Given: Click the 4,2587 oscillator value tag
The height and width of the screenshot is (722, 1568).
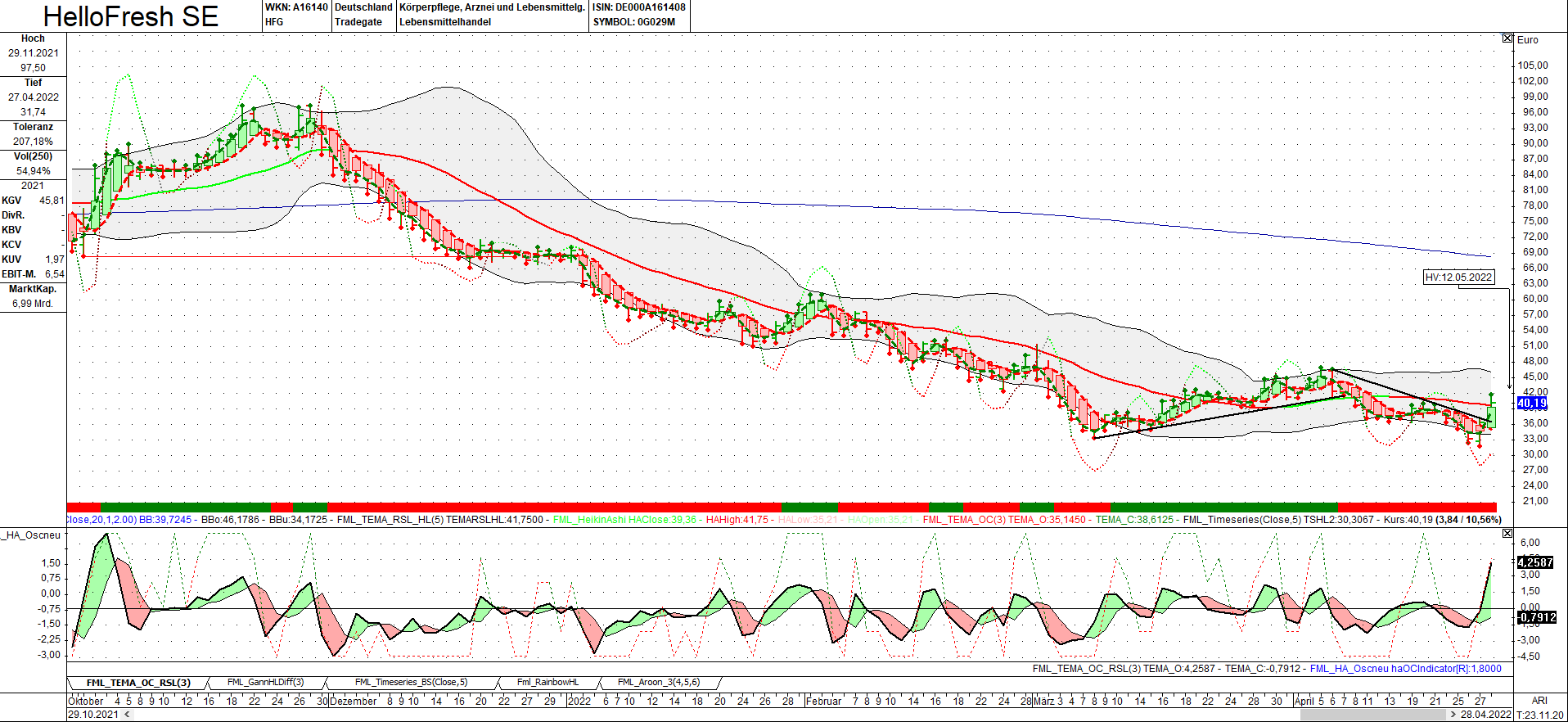Looking at the screenshot, I should (1534, 562).
